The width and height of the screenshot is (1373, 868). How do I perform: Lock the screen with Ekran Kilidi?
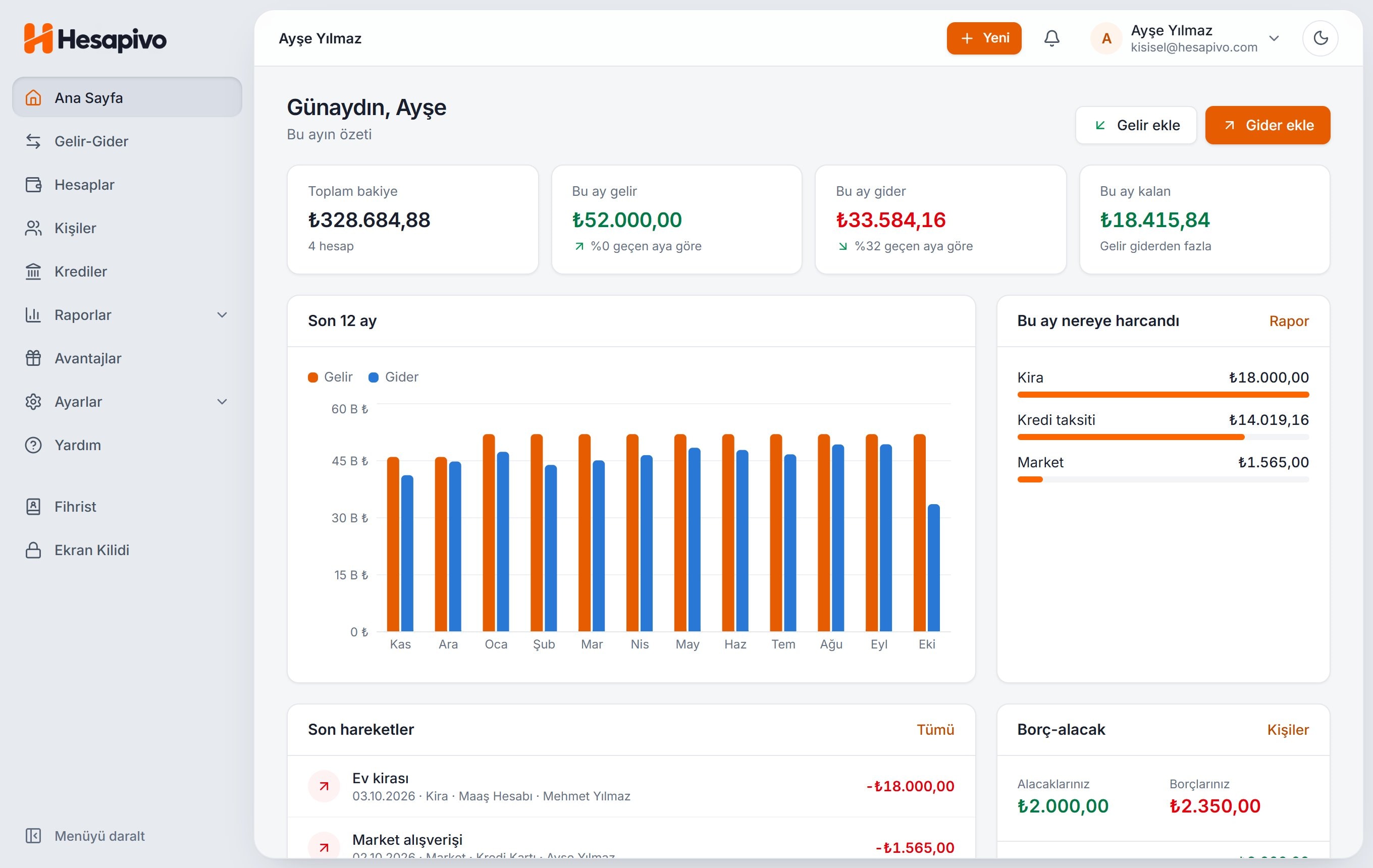127,550
